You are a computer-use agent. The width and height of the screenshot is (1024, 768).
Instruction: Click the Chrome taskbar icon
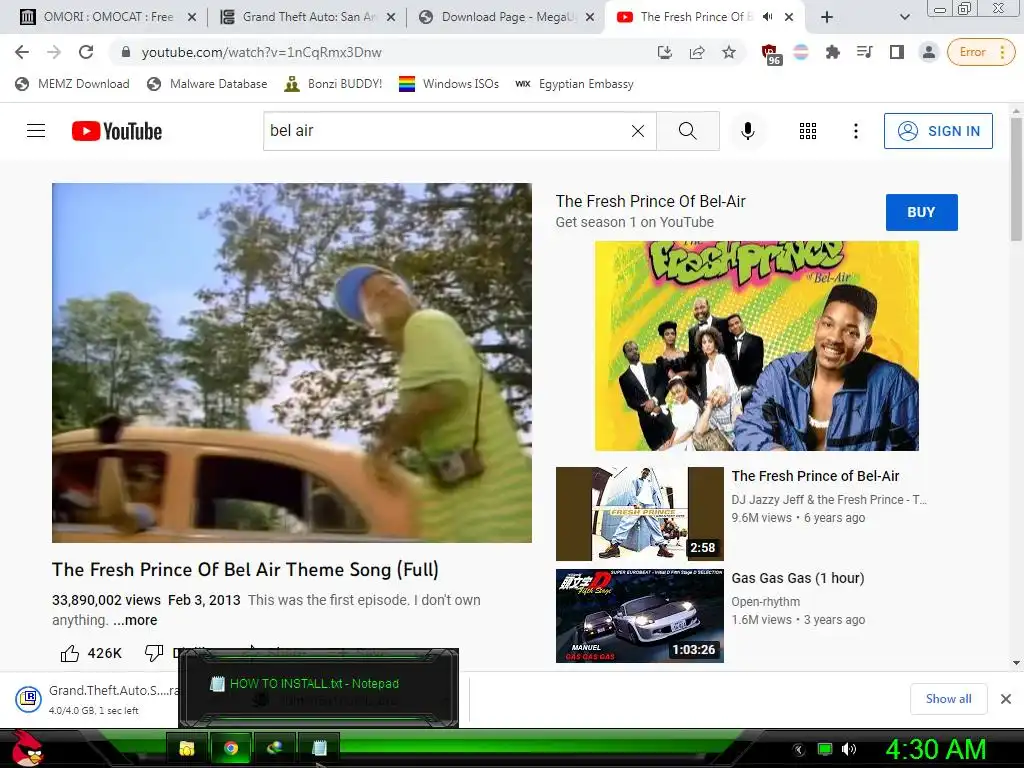click(231, 748)
